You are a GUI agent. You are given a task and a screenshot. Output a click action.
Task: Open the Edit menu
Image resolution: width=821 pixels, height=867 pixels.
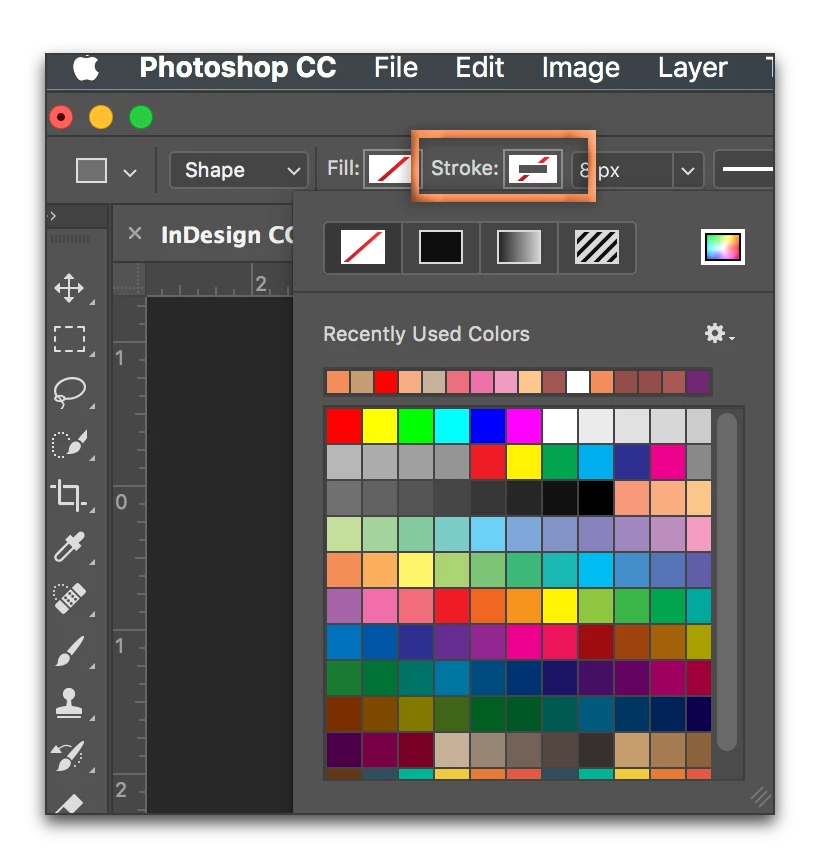479,67
